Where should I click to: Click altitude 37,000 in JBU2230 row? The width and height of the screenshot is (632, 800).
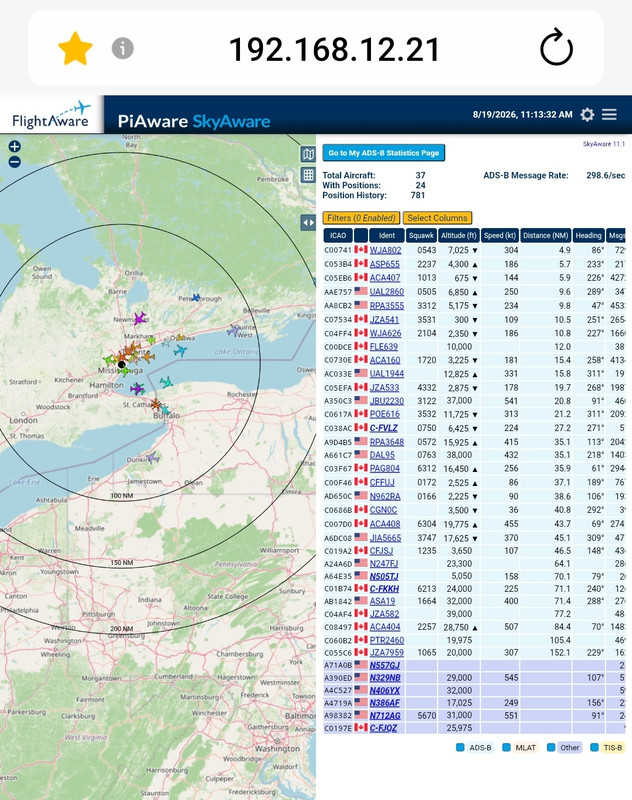tap(459, 401)
